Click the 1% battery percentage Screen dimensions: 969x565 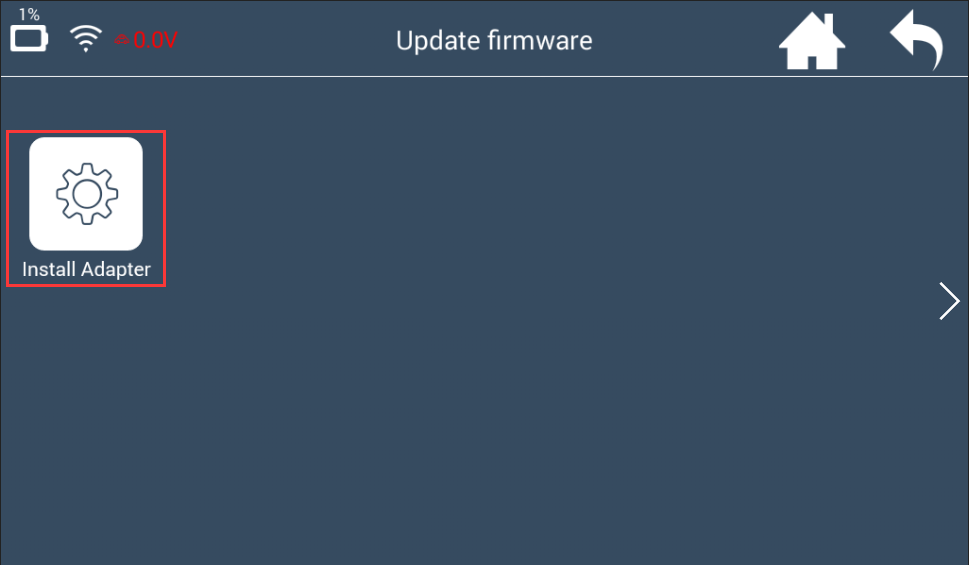29,14
